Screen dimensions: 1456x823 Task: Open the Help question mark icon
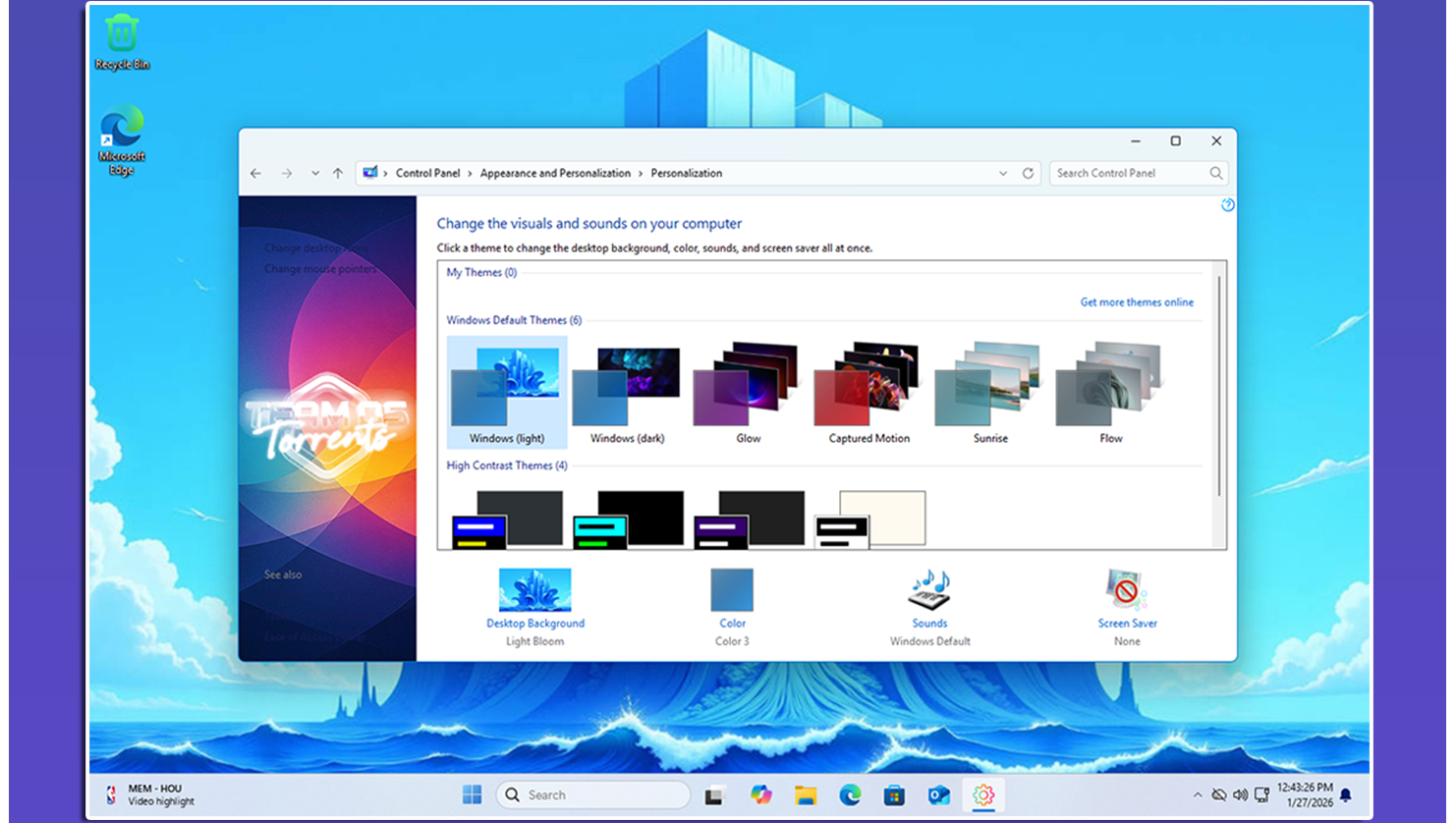point(1227,205)
